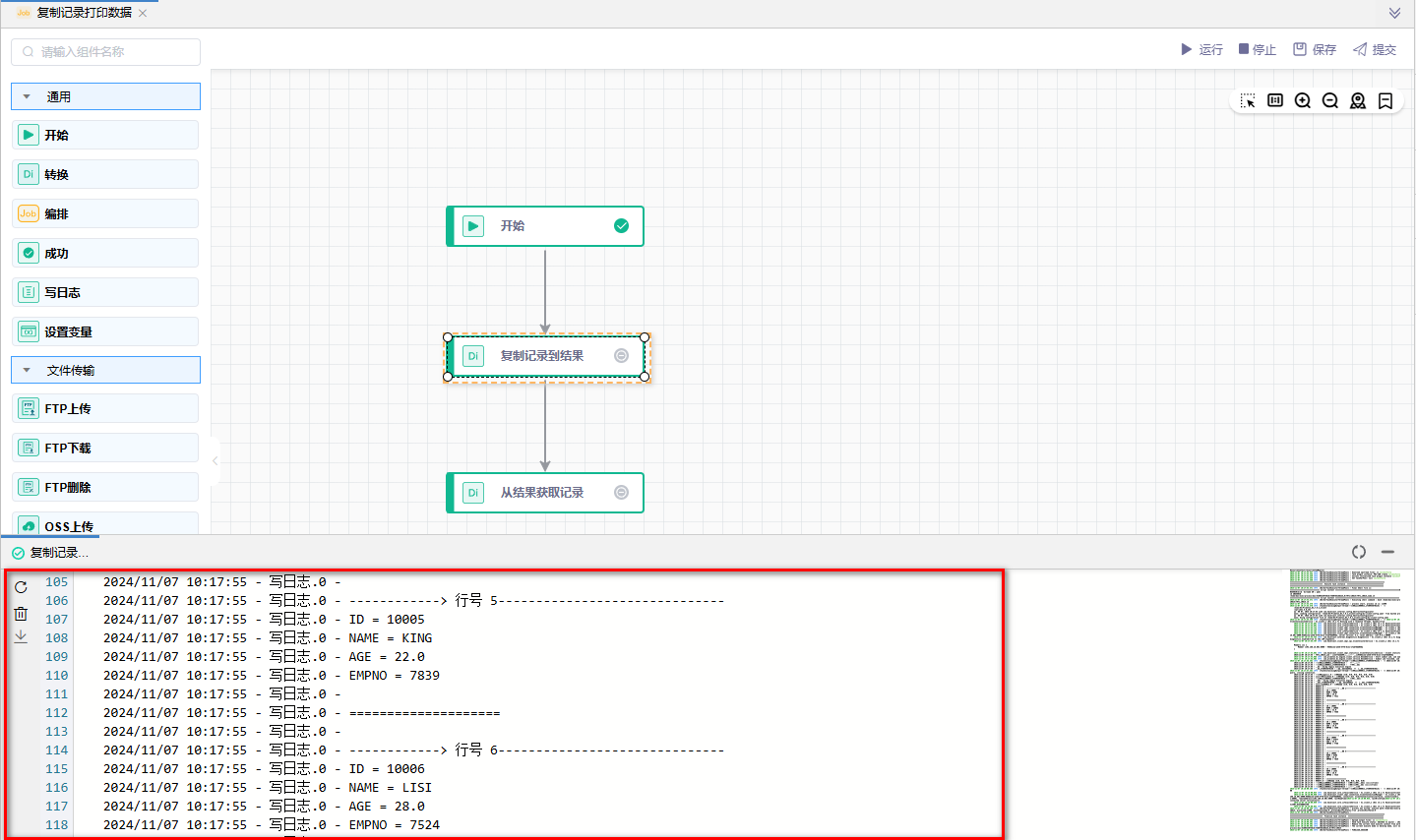Viewport: 1416px width, 840px height.
Task: Select the 复制记录打印数据 job tab
Action: pyautogui.click(x=84, y=13)
